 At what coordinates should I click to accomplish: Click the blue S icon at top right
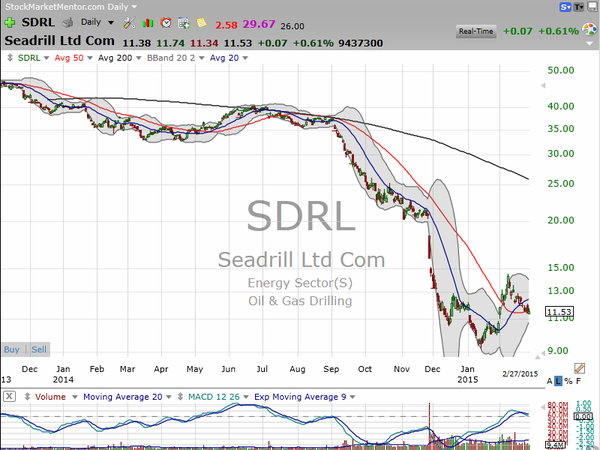pos(565,7)
